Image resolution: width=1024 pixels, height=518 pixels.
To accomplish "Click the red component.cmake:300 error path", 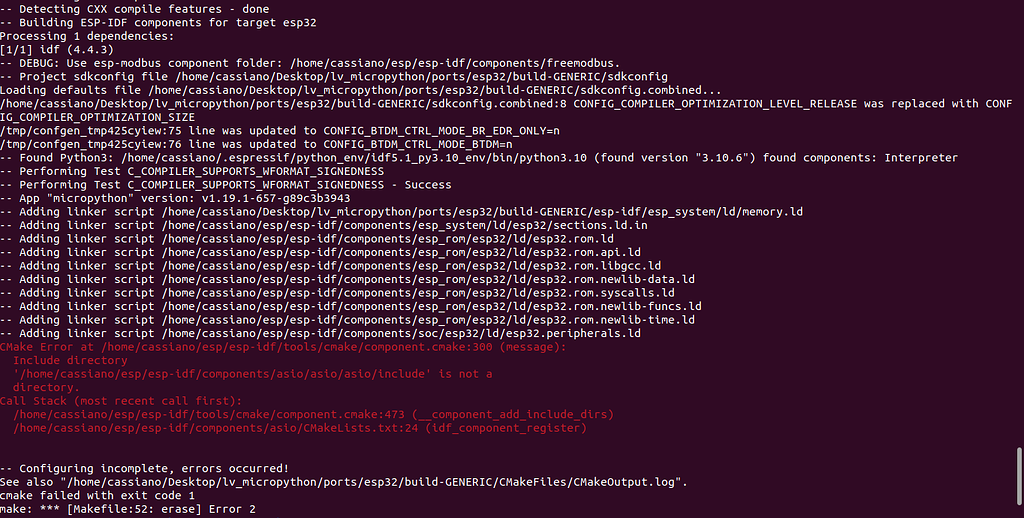I will (x=296, y=347).
